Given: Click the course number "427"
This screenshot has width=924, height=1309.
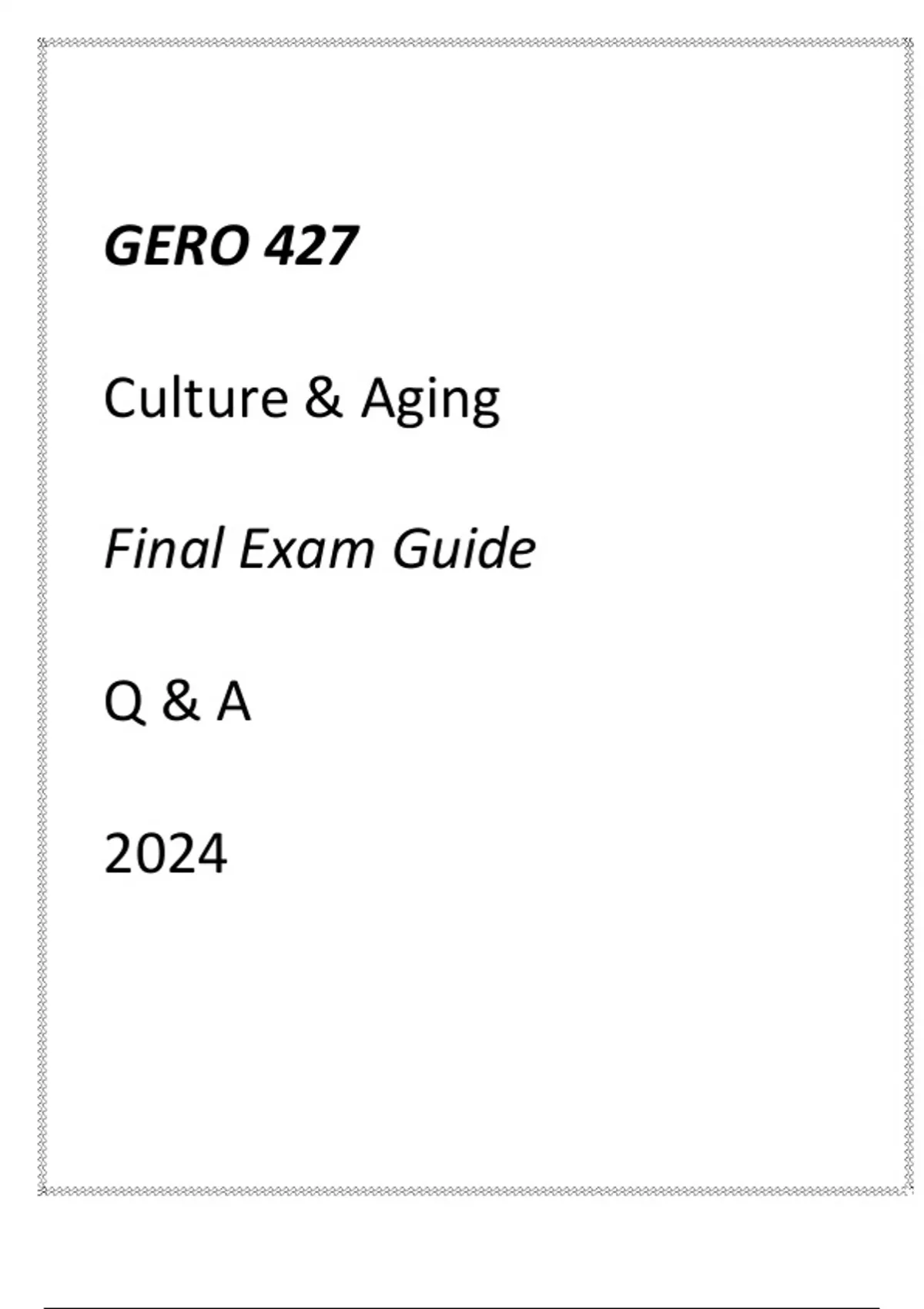Looking at the screenshot, I should [x=310, y=246].
